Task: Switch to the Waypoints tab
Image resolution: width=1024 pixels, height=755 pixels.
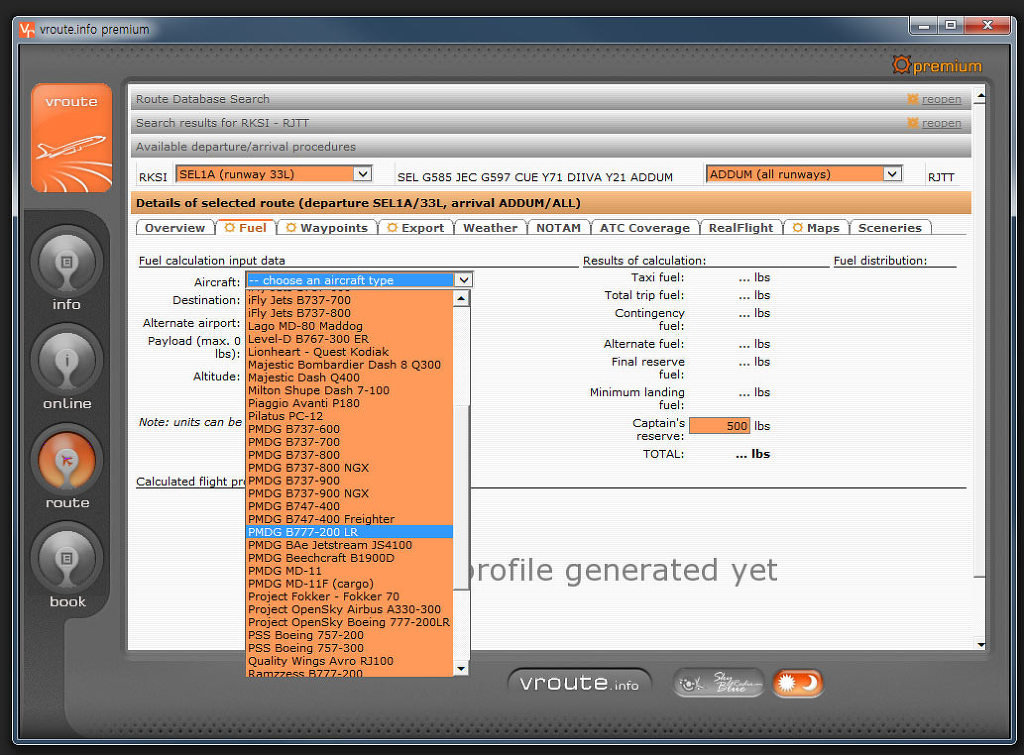Action: (326, 228)
